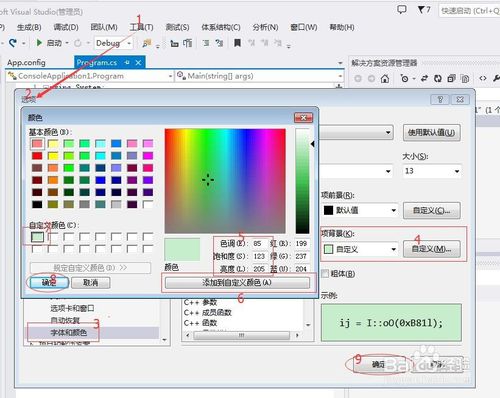Open the font name dropdown arrow
The height and width of the screenshot is (398, 500).
tap(388, 171)
